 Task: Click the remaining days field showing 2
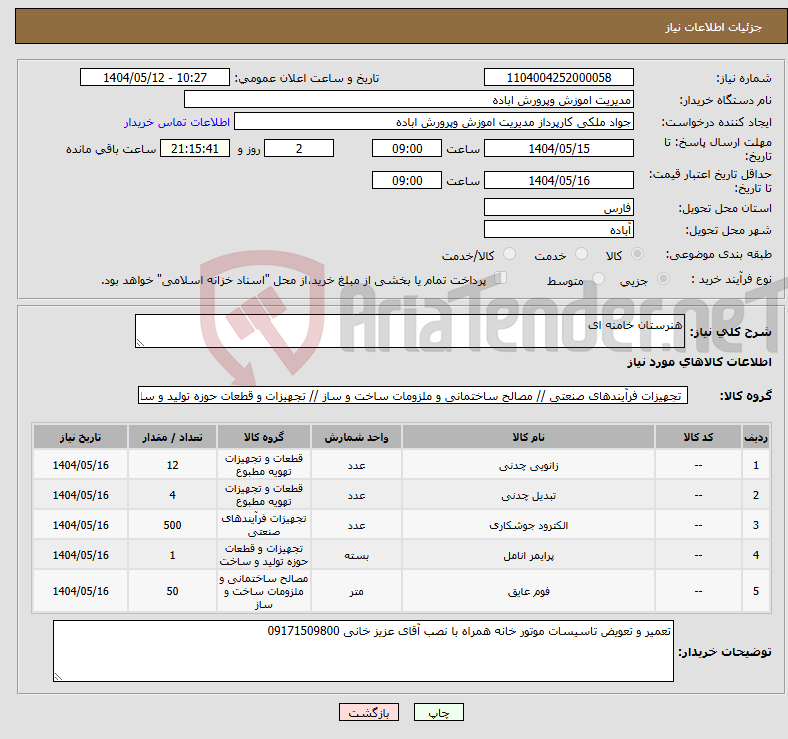pos(299,148)
